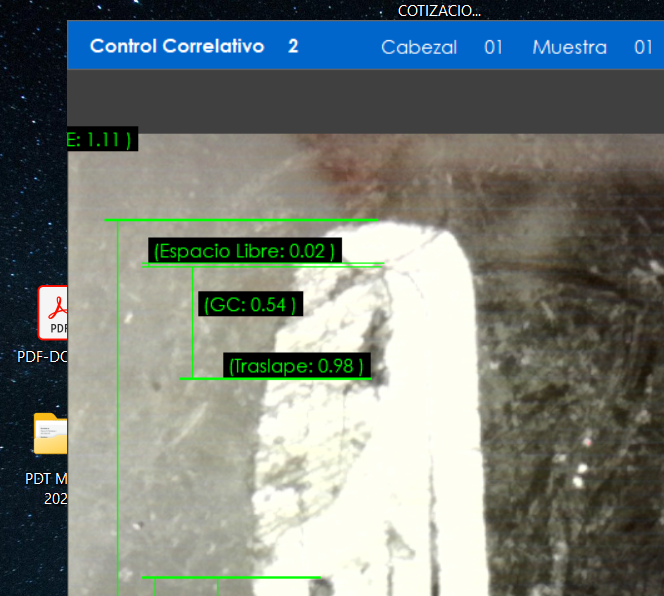The image size is (664, 596).
Task: Select the Traslape: 0.98 annotation
Action: (x=296, y=366)
